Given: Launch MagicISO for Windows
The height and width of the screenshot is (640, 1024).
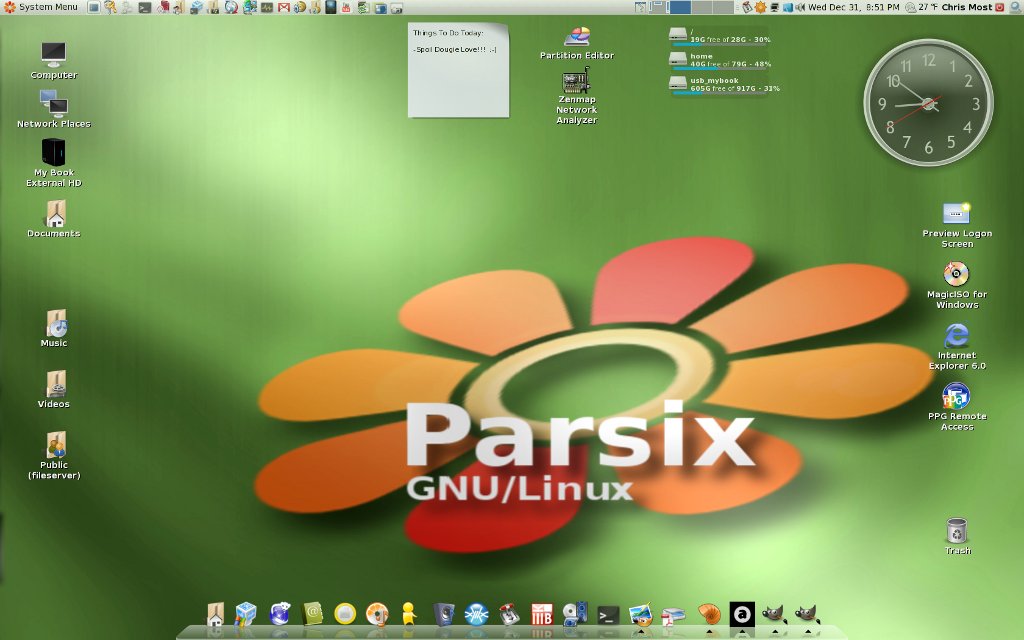Looking at the screenshot, I should 957,285.
